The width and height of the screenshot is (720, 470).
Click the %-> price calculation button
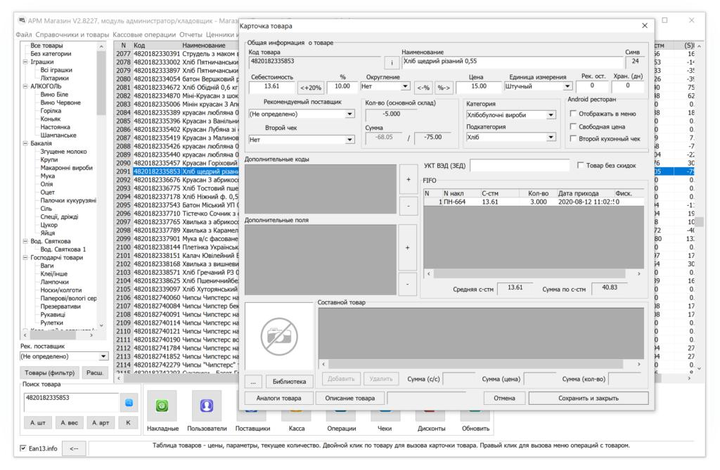[443, 87]
